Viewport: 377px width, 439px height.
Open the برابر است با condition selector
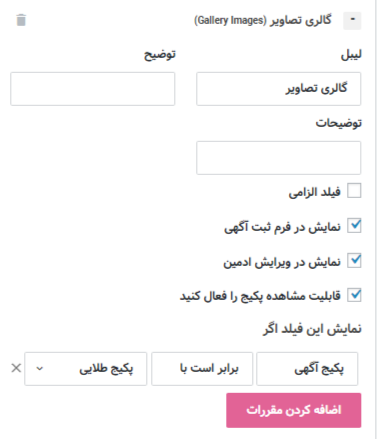(202, 369)
